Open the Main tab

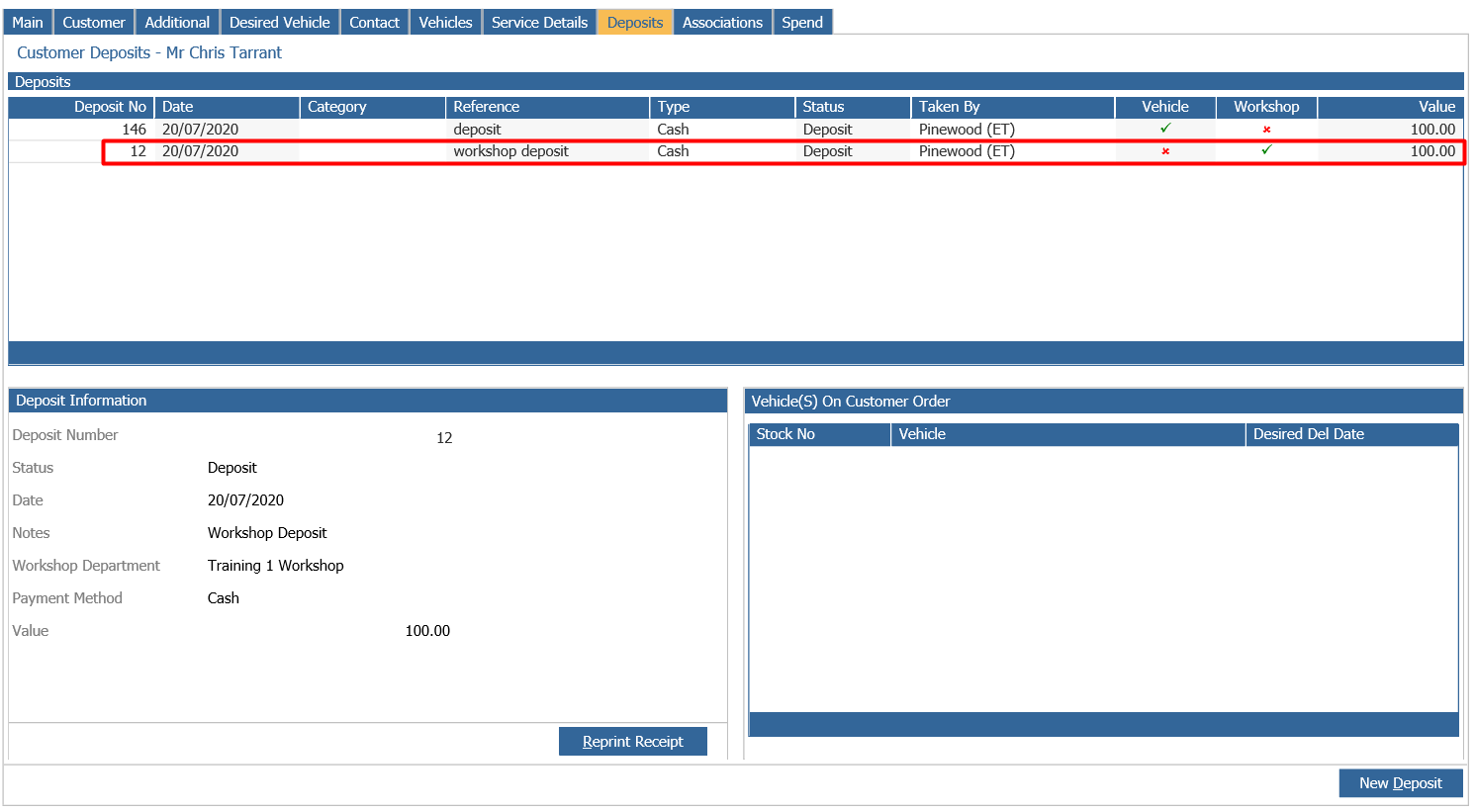click(28, 22)
